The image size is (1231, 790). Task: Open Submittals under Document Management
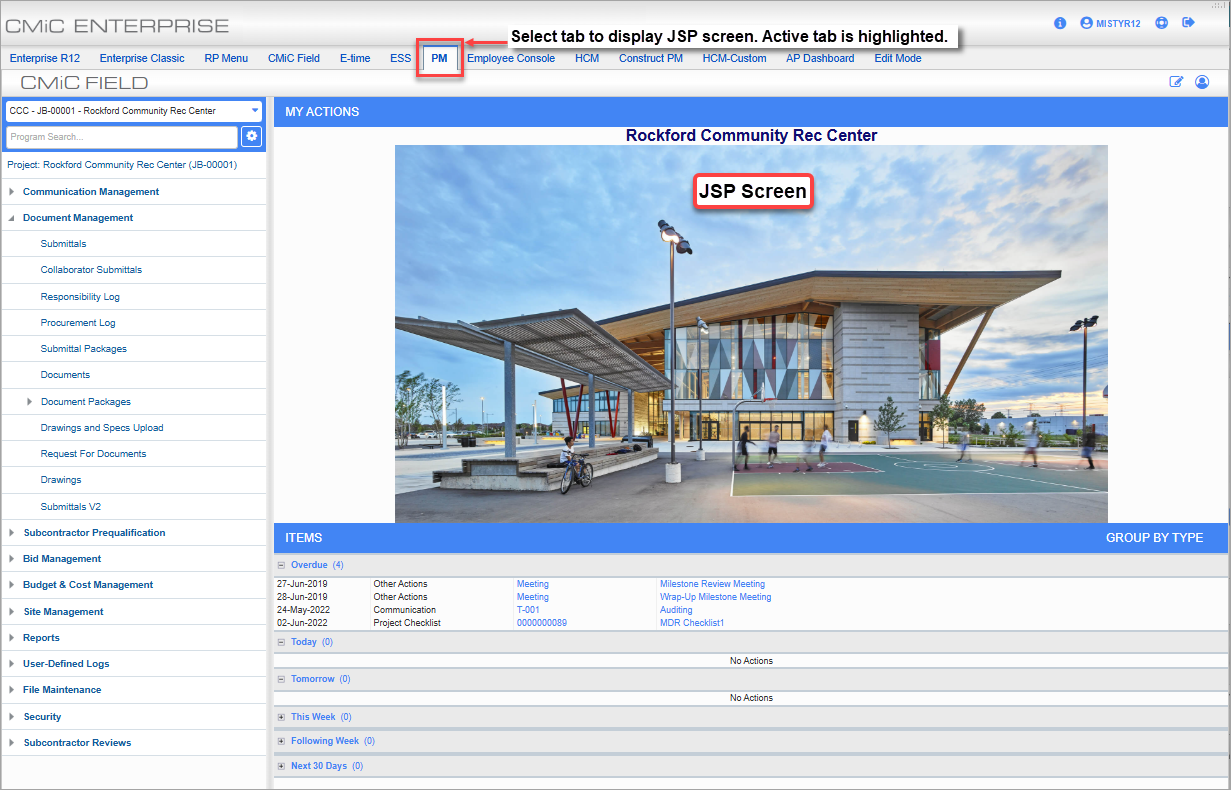(x=63, y=243)
